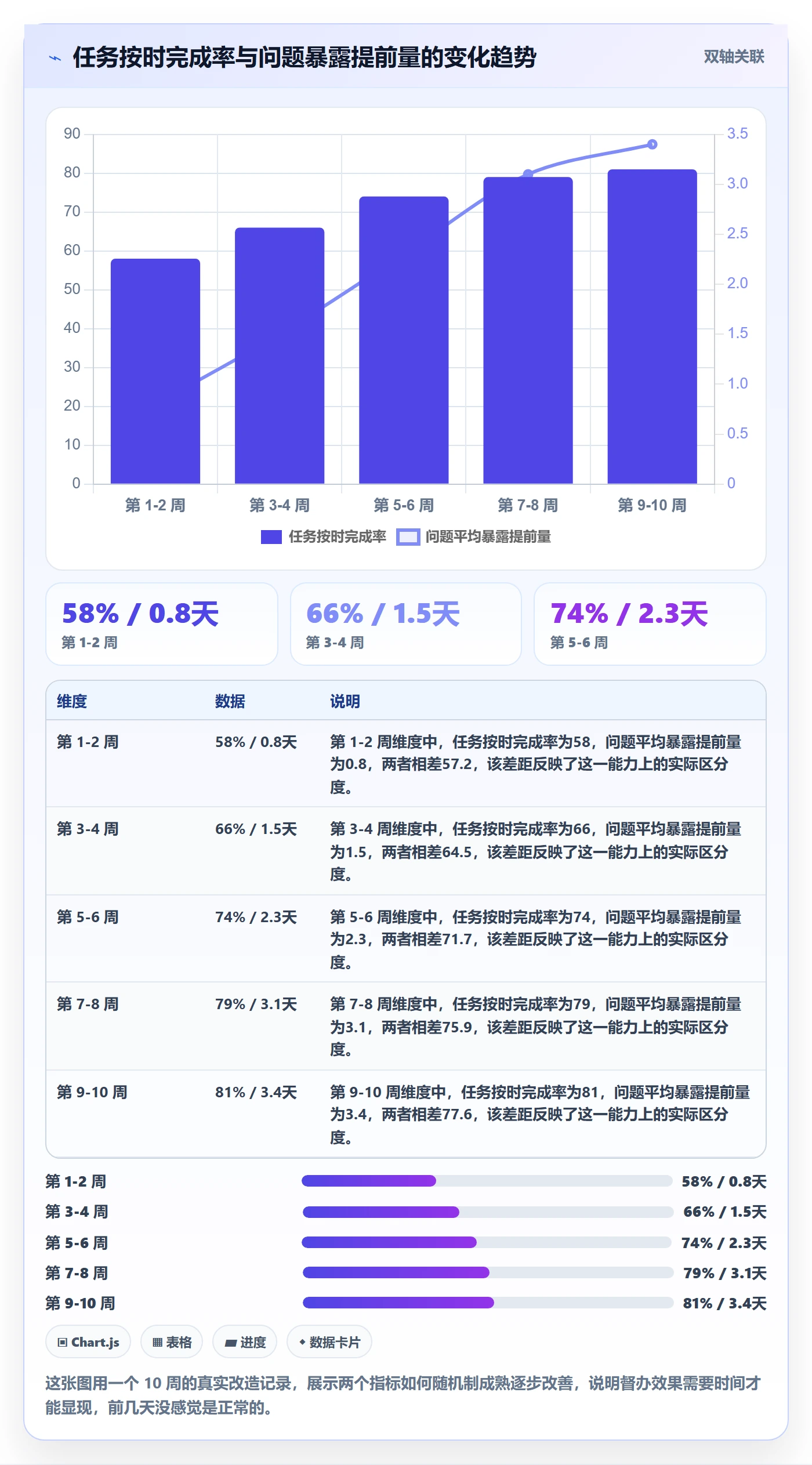This screenshot has height=1465, width=812.
Task: Select the 第 5-6 周 cell in the table
Action: [x=88, y=917]
